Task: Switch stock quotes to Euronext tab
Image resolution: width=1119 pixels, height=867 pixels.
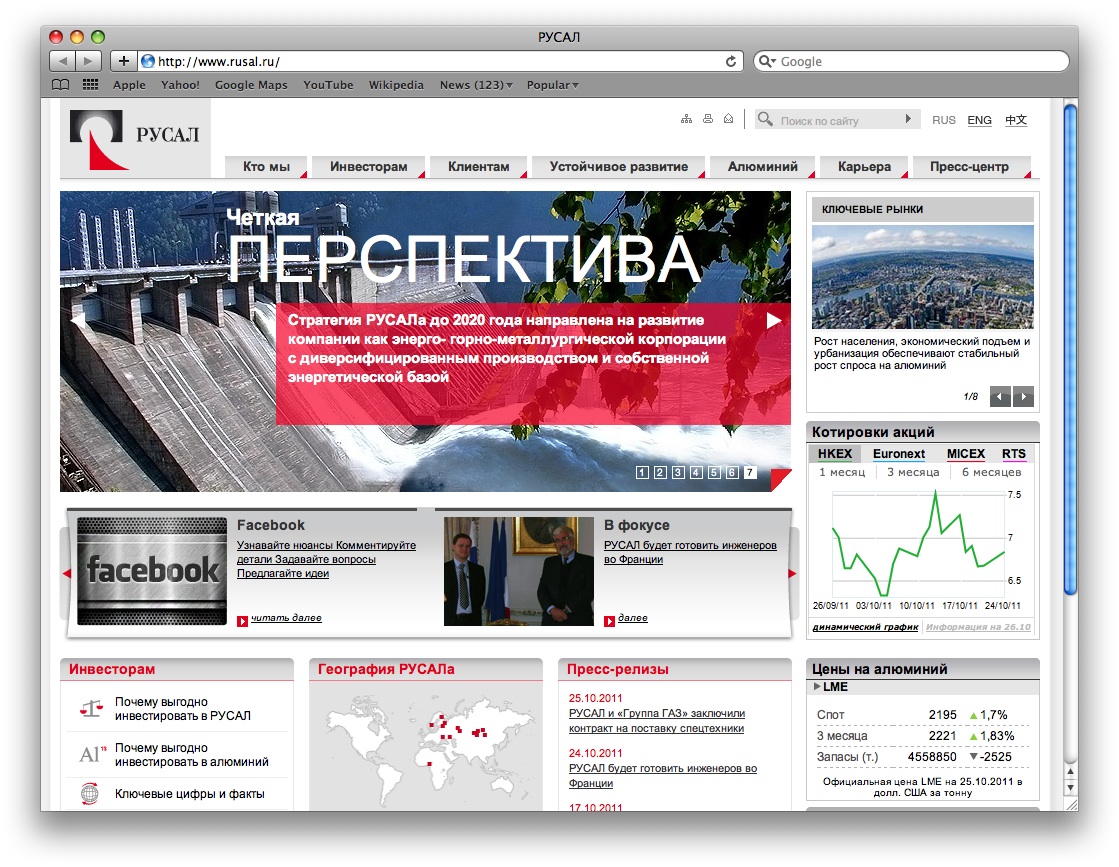Action: pos(898,453)
